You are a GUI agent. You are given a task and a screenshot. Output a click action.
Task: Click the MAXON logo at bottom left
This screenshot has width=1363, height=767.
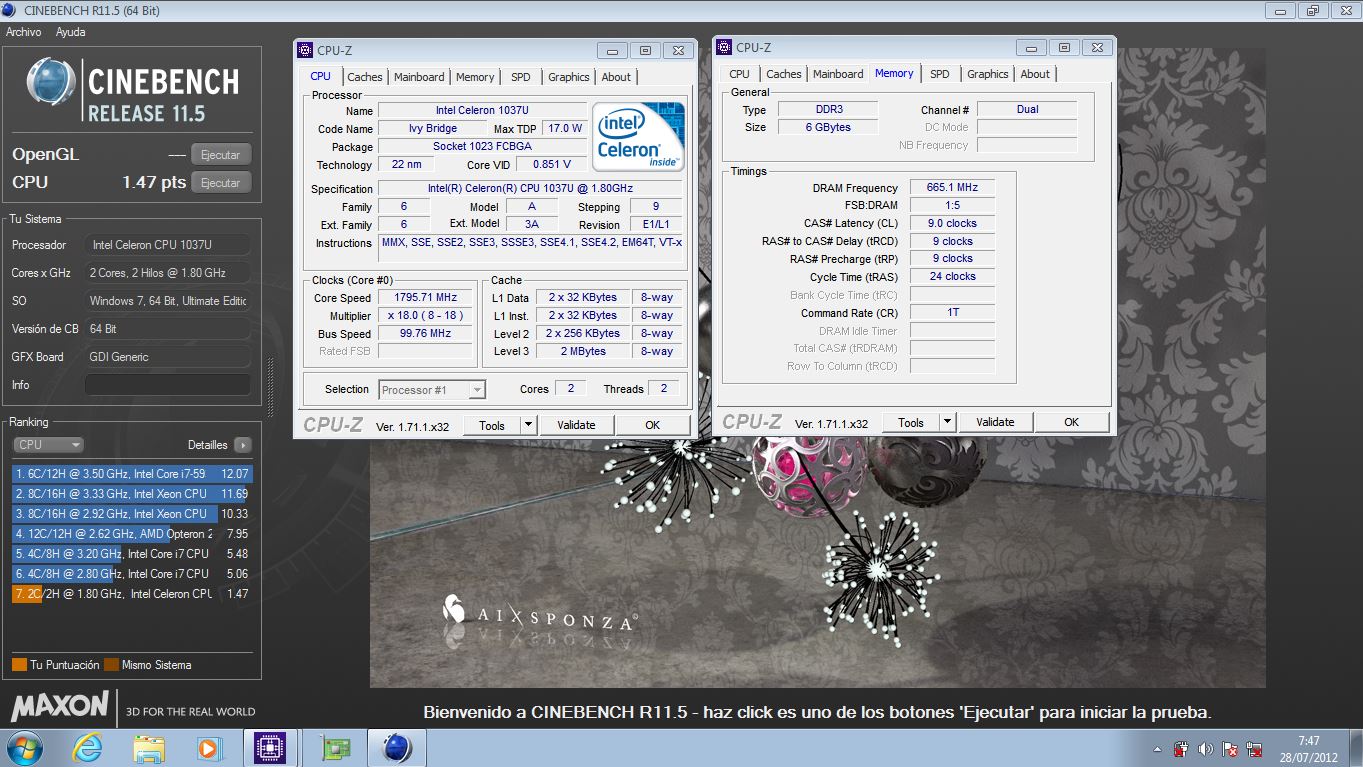click(58, 707)
